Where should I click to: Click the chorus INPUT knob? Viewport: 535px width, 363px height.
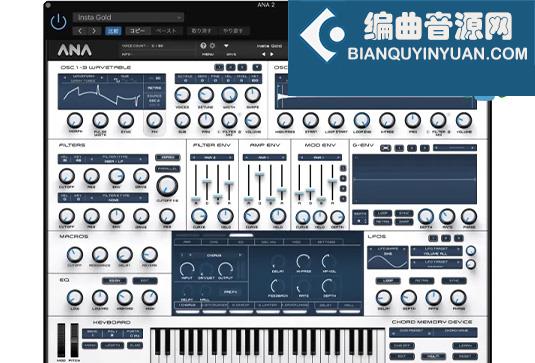click(x=187, y=269)
